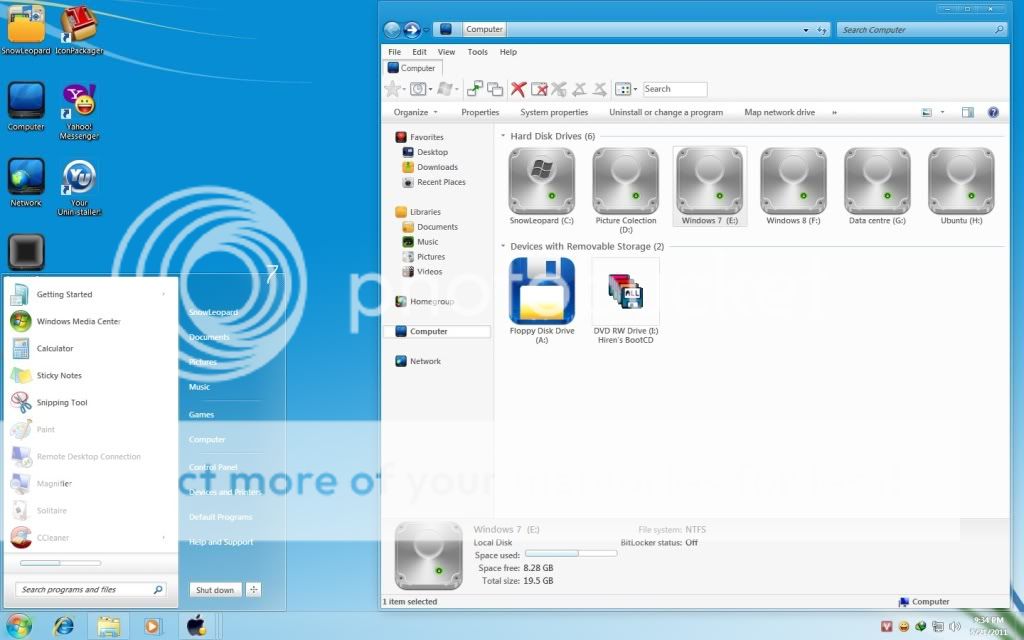Click the star favorites toolbar icon

click(x=392, y=89)
